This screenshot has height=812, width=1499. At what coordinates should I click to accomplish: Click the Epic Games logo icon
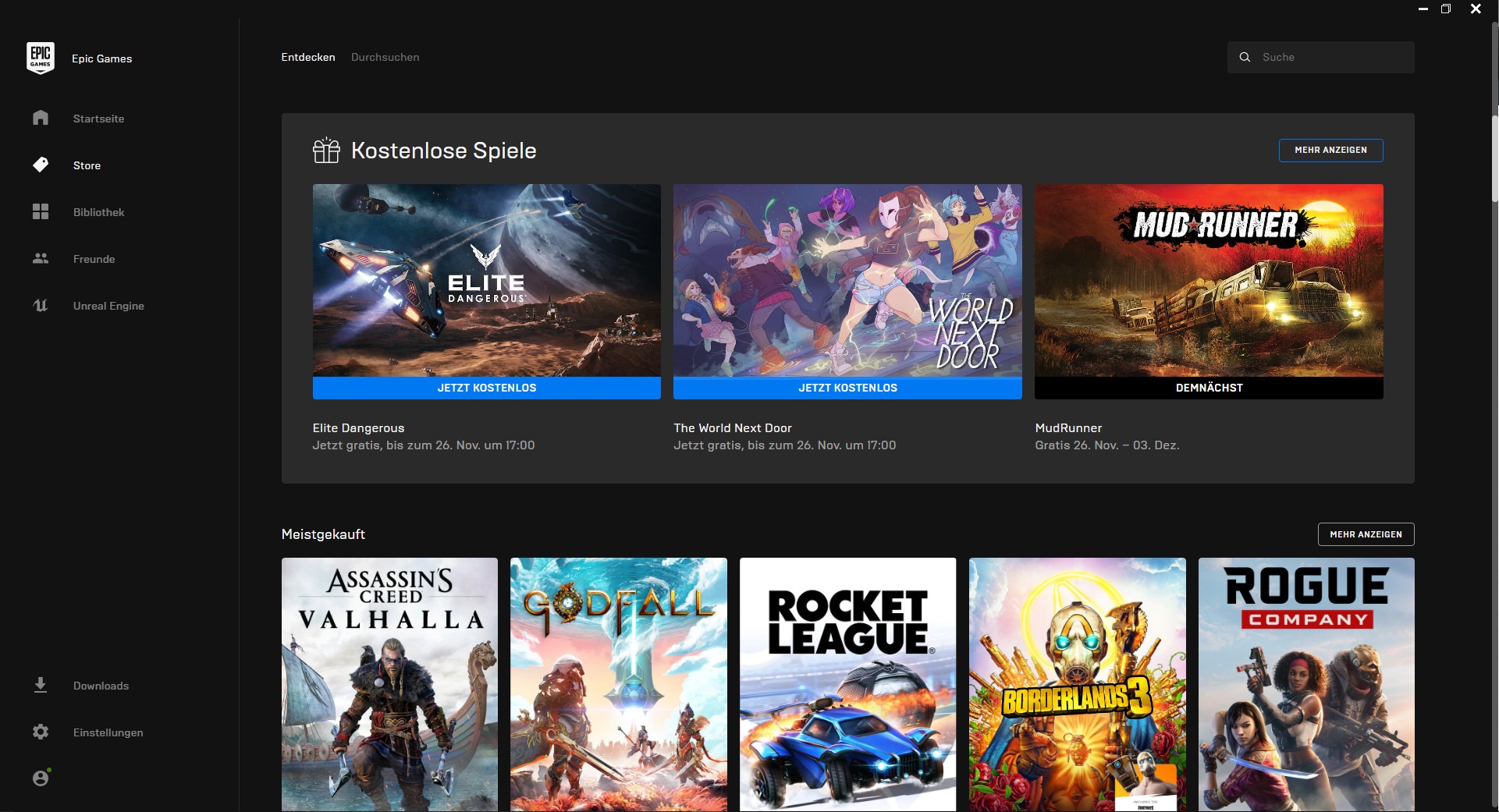click(41, 58)
